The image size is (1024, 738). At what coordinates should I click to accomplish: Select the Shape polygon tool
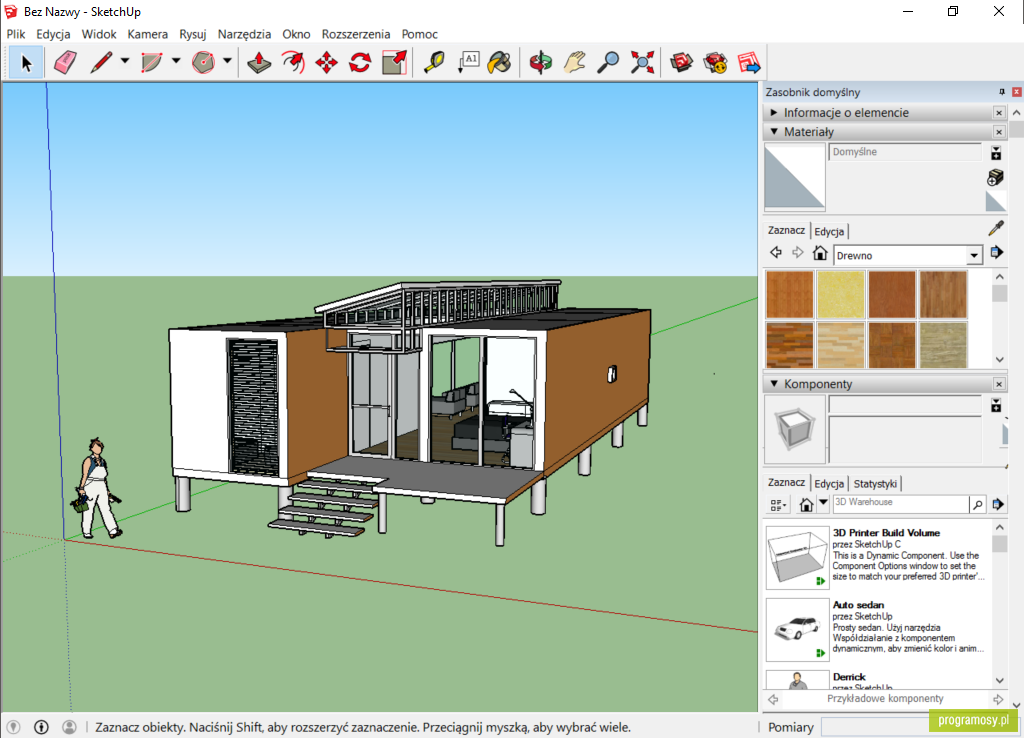tap(203, 63)
